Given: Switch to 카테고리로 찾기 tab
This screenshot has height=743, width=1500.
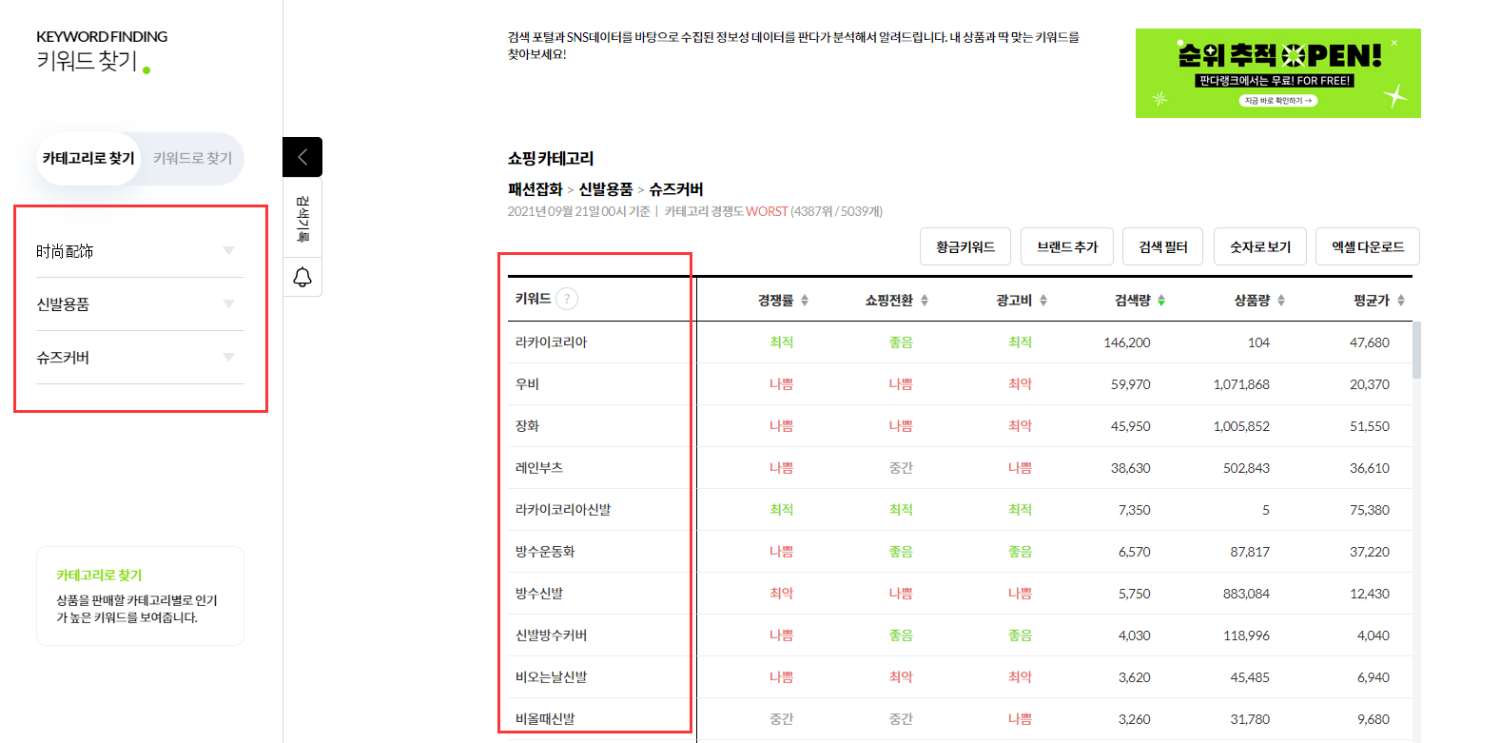Looking at the screenshot, I should (x=88, y=159).
